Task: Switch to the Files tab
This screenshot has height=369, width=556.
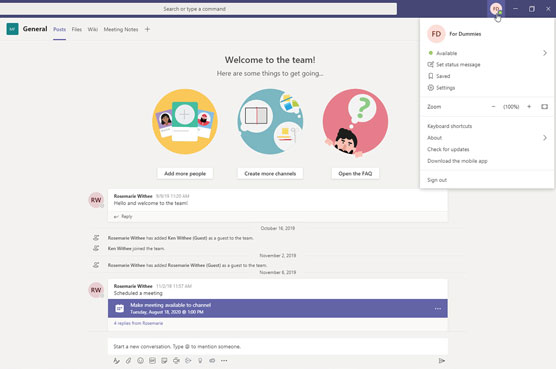Action: tap(77, 29)
